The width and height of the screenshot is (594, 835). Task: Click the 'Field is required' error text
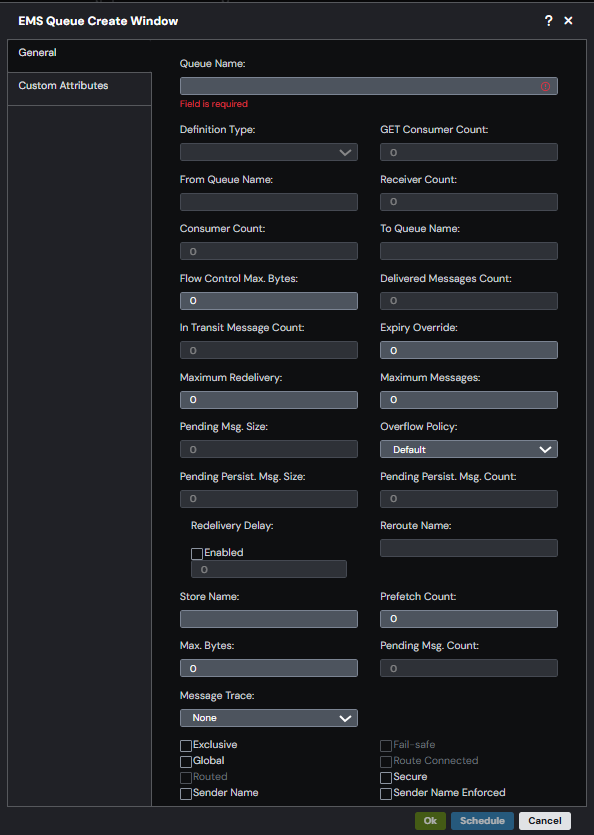pyautogui.click(x=214, y=104)
